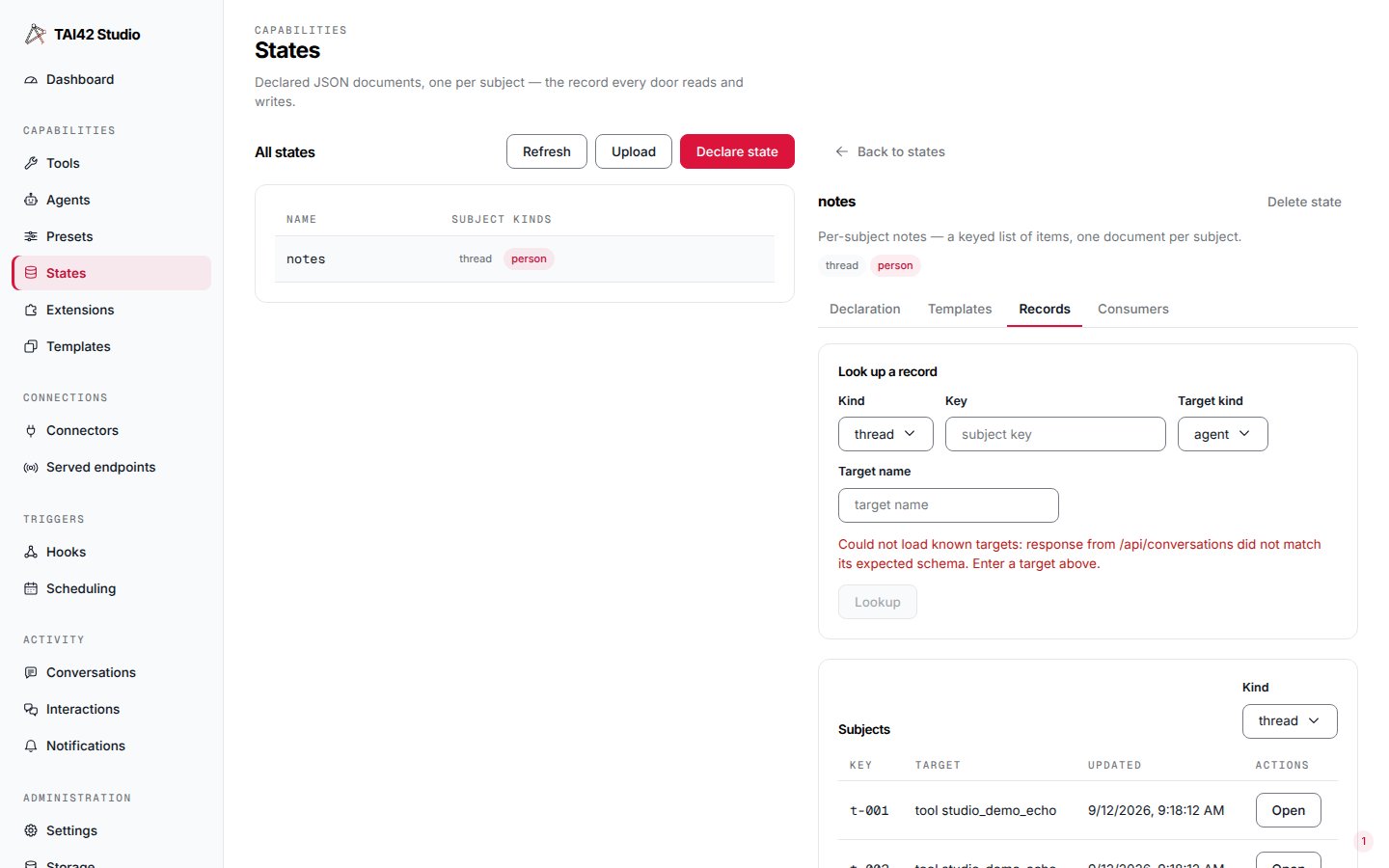This screenshot has width=1389, height=868.
Task: Click the thread tag in notes row
Action: [476, 258]
